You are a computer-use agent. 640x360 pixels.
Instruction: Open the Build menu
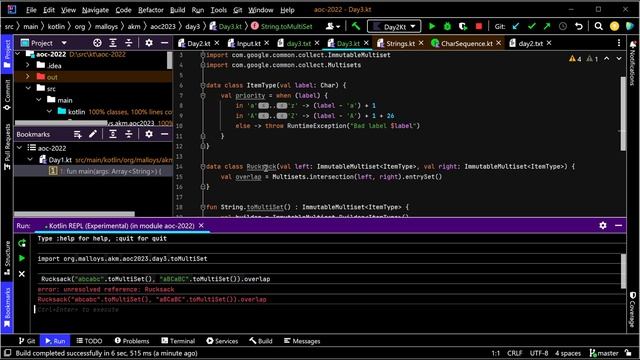pyautogui.click(x=178, y=10)
